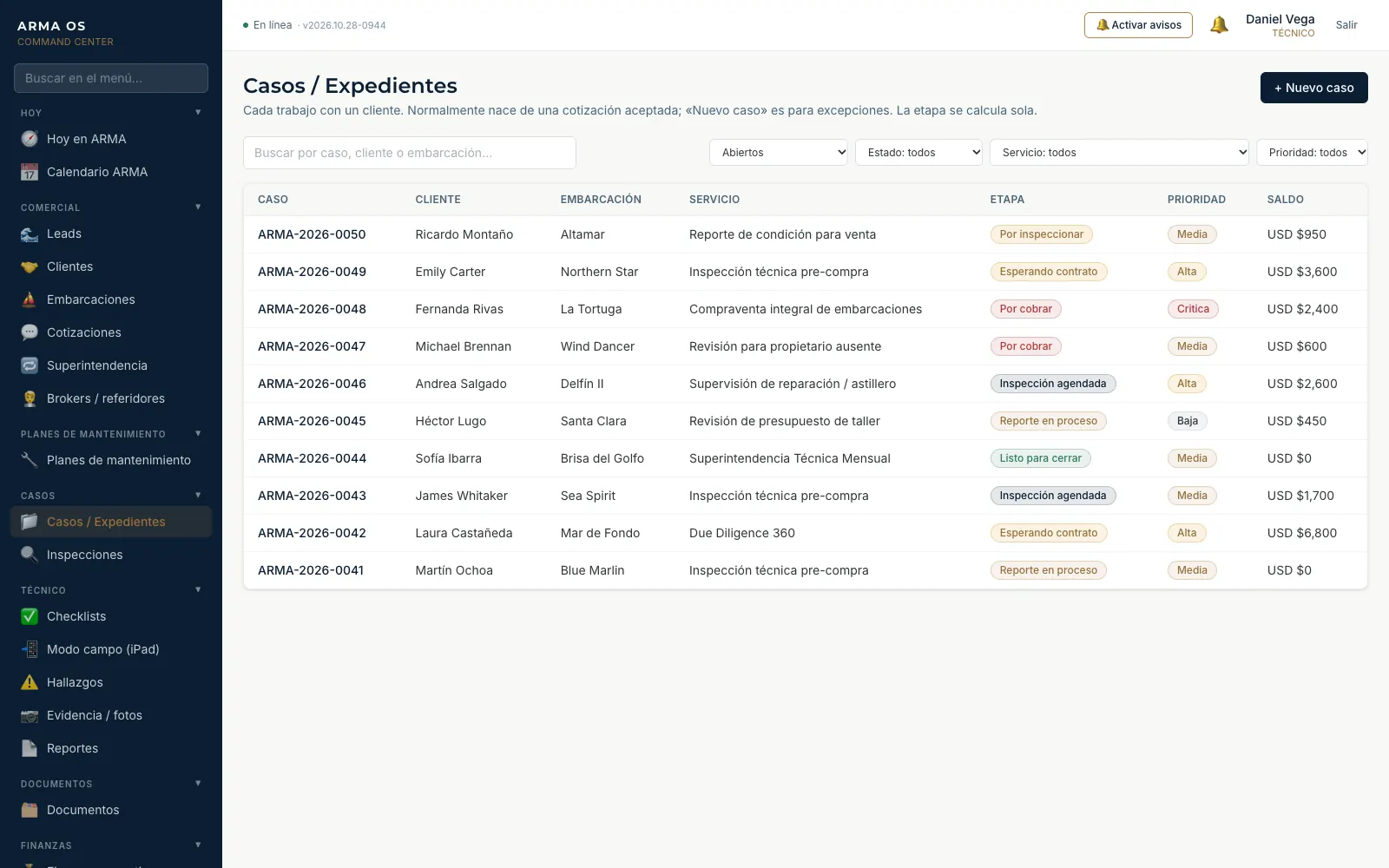
Task: Open the Estado: todos dropdown
Action: tap(918, 153)
